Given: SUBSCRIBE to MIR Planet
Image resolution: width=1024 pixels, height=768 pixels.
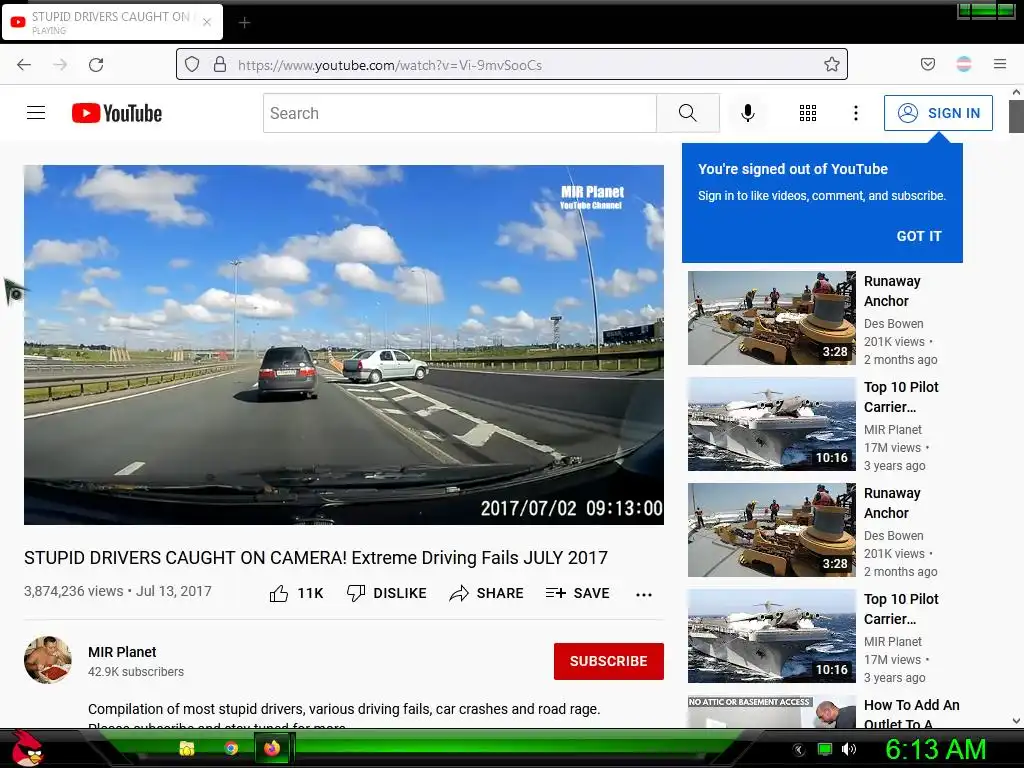Looking at the screenshot, I should click(609, 661).
